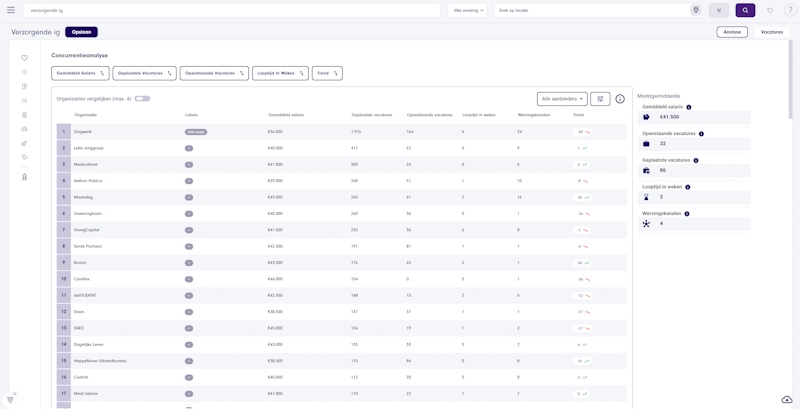800x409 pixels.
Task: Click the purple search magnifier button
Action: click(745, 10)
